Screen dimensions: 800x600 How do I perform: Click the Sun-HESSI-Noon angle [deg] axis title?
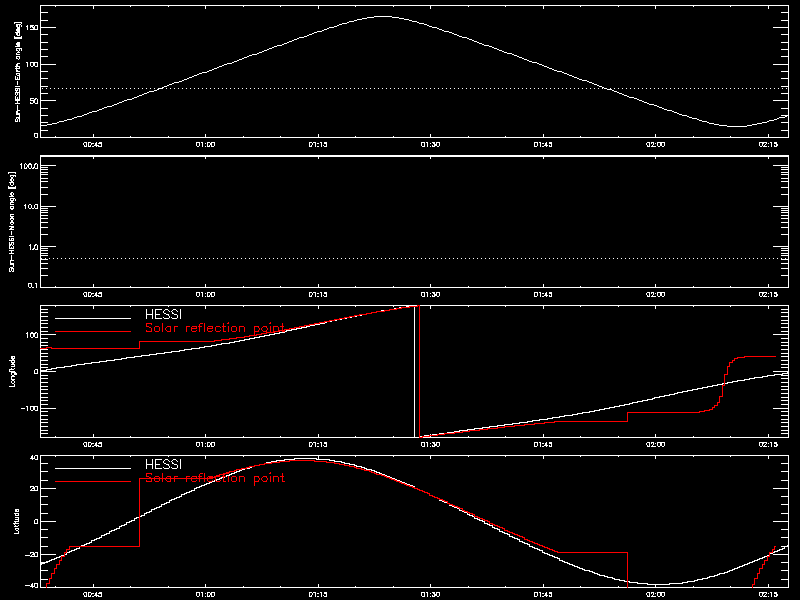(12, 221)
